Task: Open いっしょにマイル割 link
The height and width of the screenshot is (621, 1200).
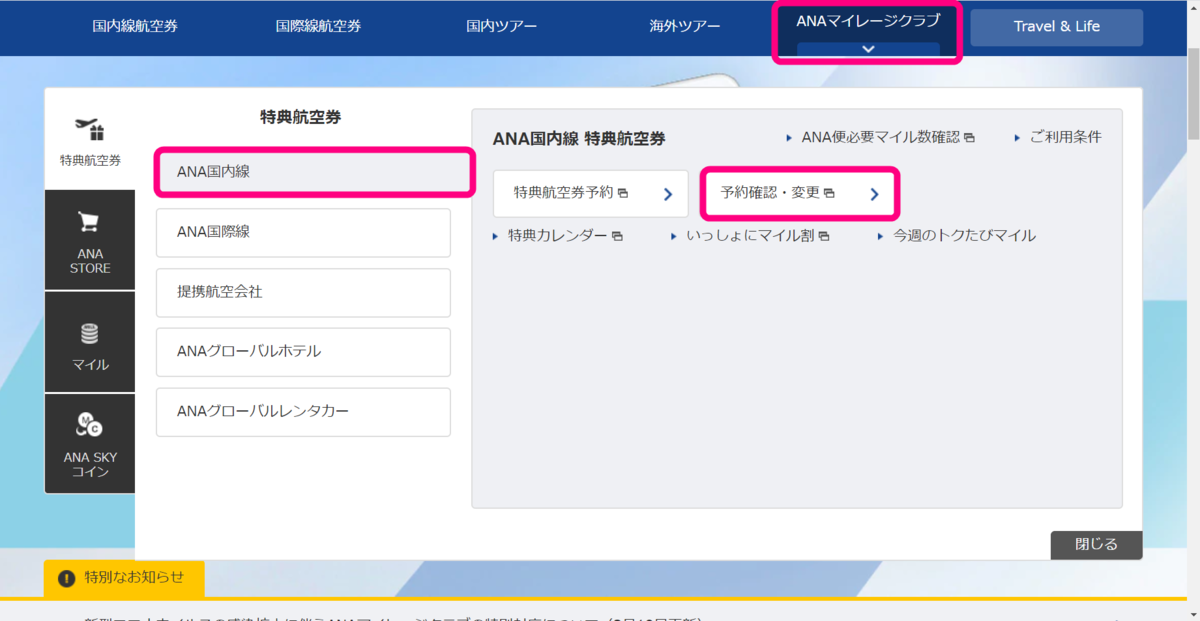Action: point(750,236)
